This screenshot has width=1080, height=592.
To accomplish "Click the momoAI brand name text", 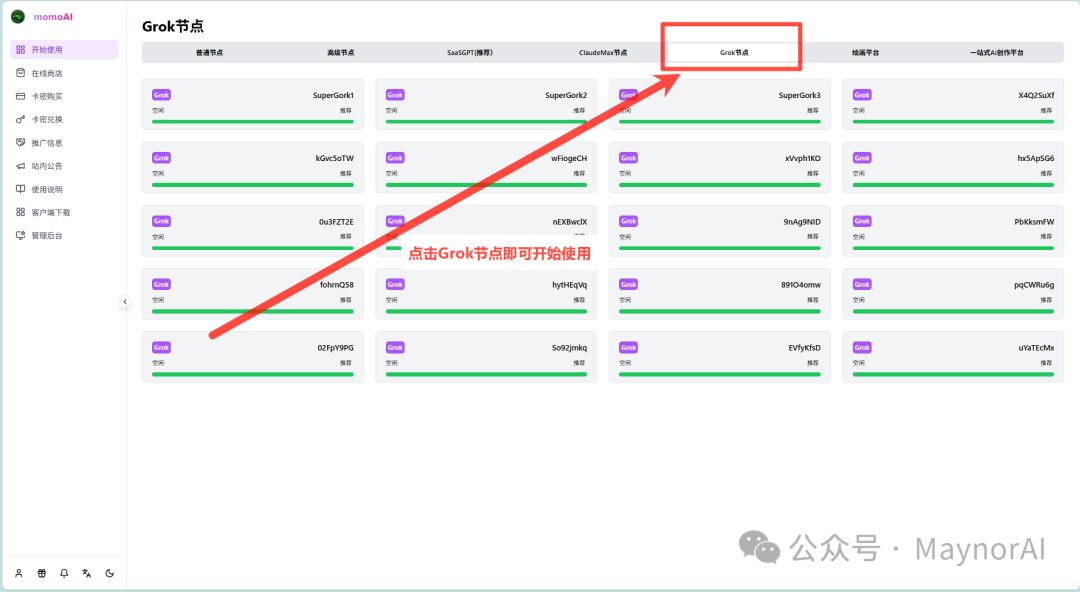I will click(x=53, y=17).
